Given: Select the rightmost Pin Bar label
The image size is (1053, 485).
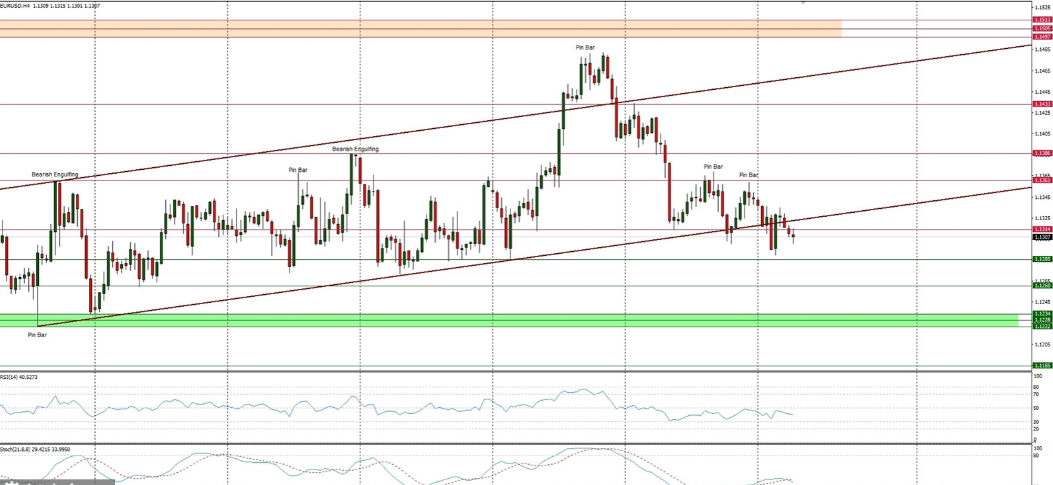Looking at the screenshot, I should (x=749, y=175).
